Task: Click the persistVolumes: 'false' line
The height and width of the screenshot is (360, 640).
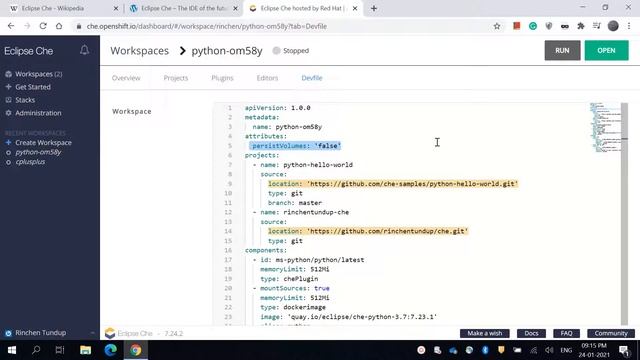Action: coord(296,146)
